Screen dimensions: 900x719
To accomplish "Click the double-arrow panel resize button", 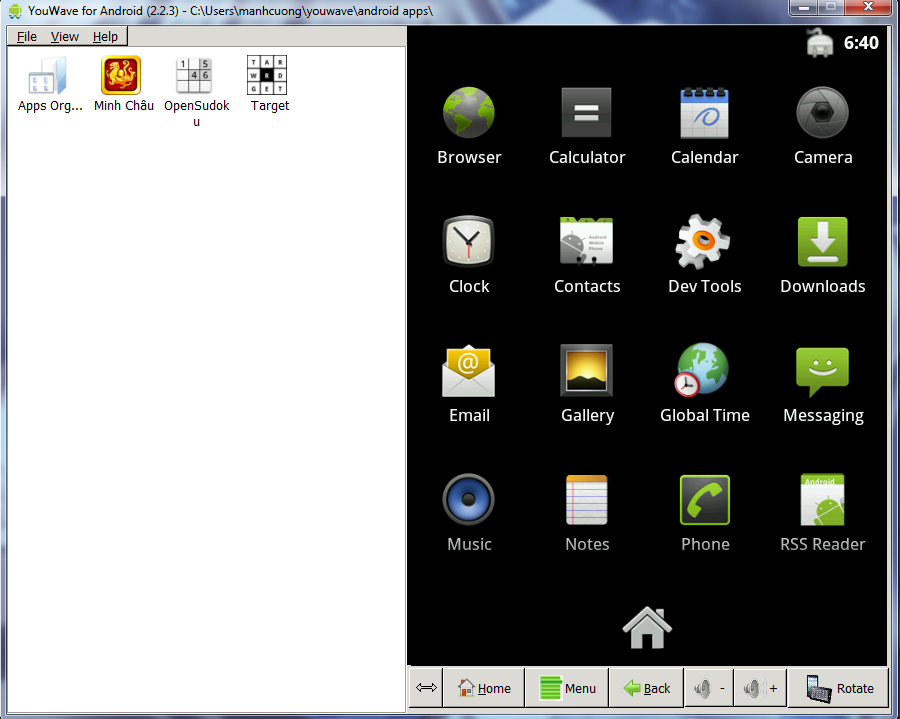I will 426,687.
